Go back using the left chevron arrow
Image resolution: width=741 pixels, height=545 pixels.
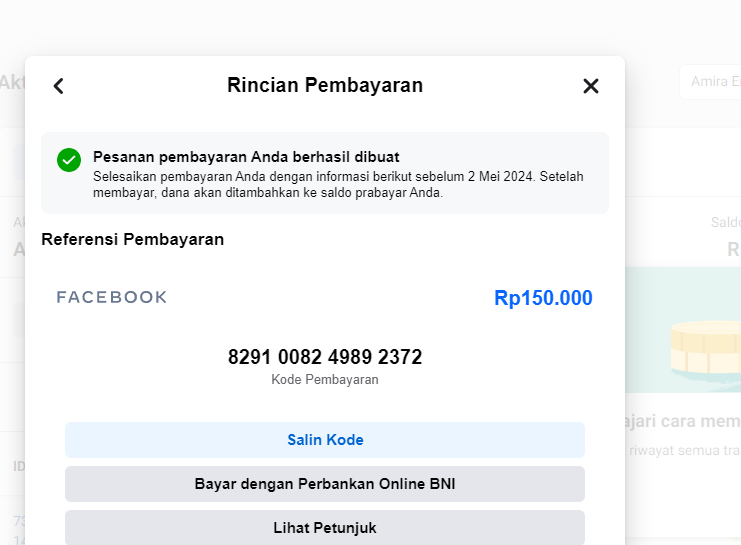point(59,86)
